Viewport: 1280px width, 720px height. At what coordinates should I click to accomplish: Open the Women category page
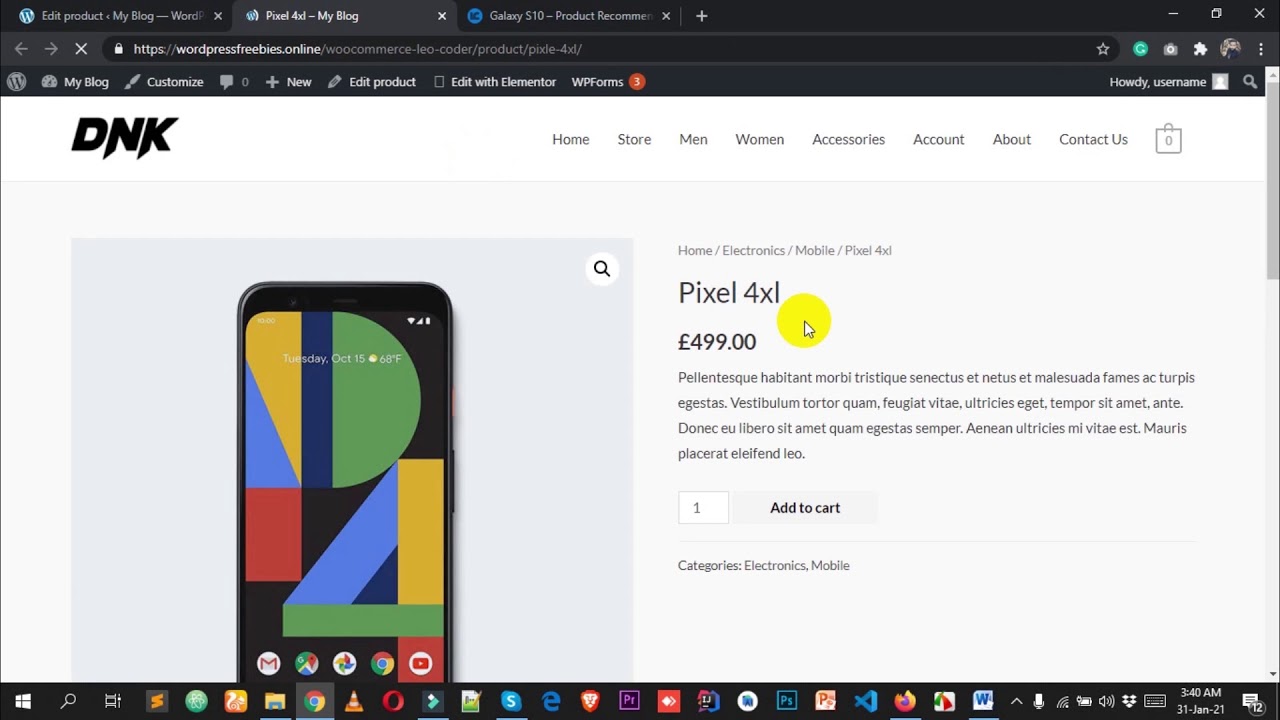760,139
